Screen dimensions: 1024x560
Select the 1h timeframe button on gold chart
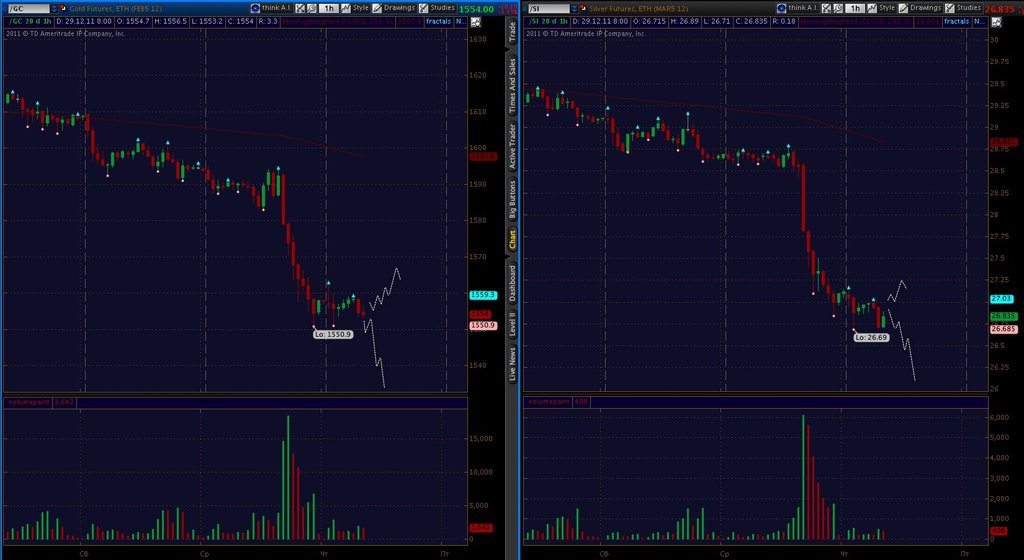(328, 8)
